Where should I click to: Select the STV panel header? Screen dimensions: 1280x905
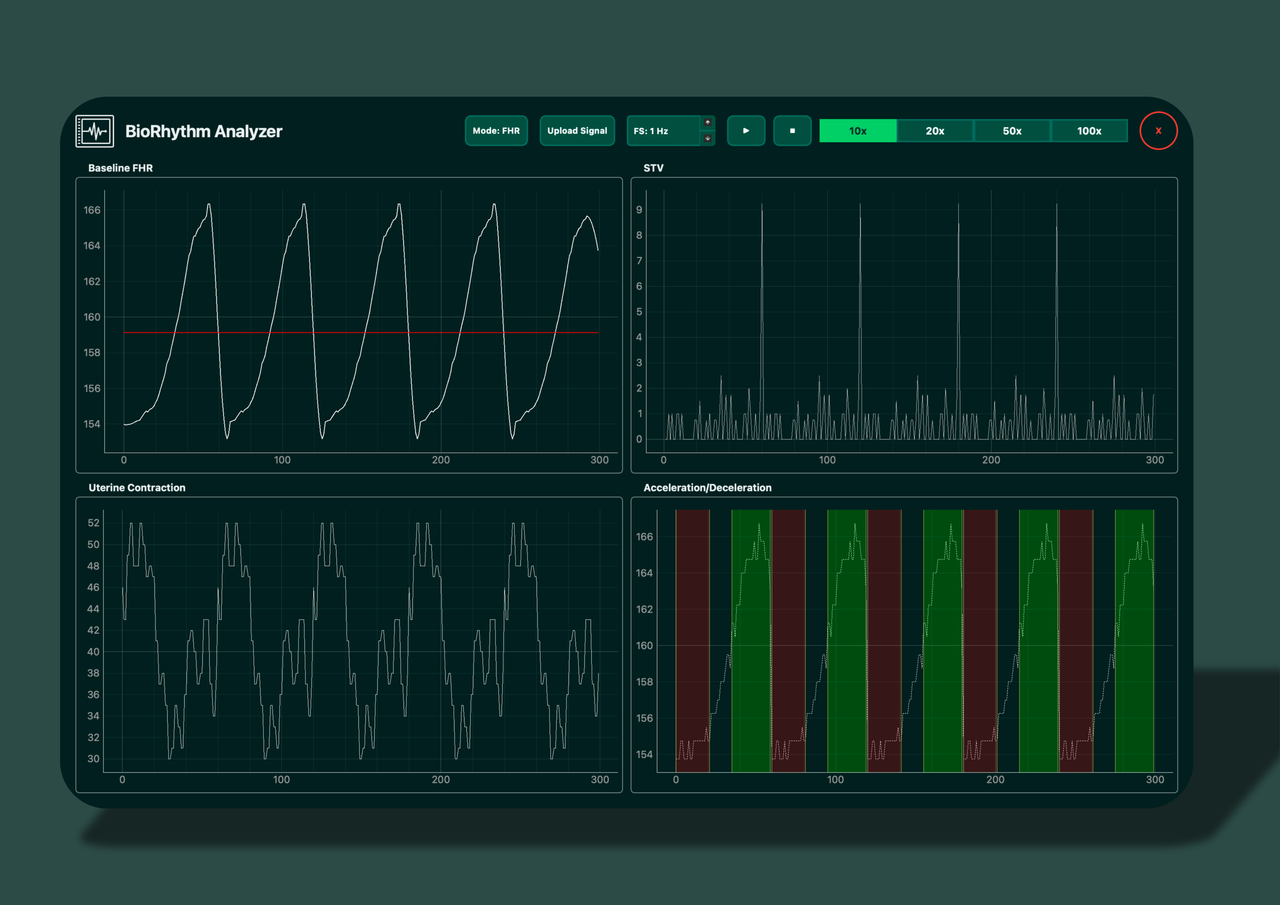click(x=653, y=168)
